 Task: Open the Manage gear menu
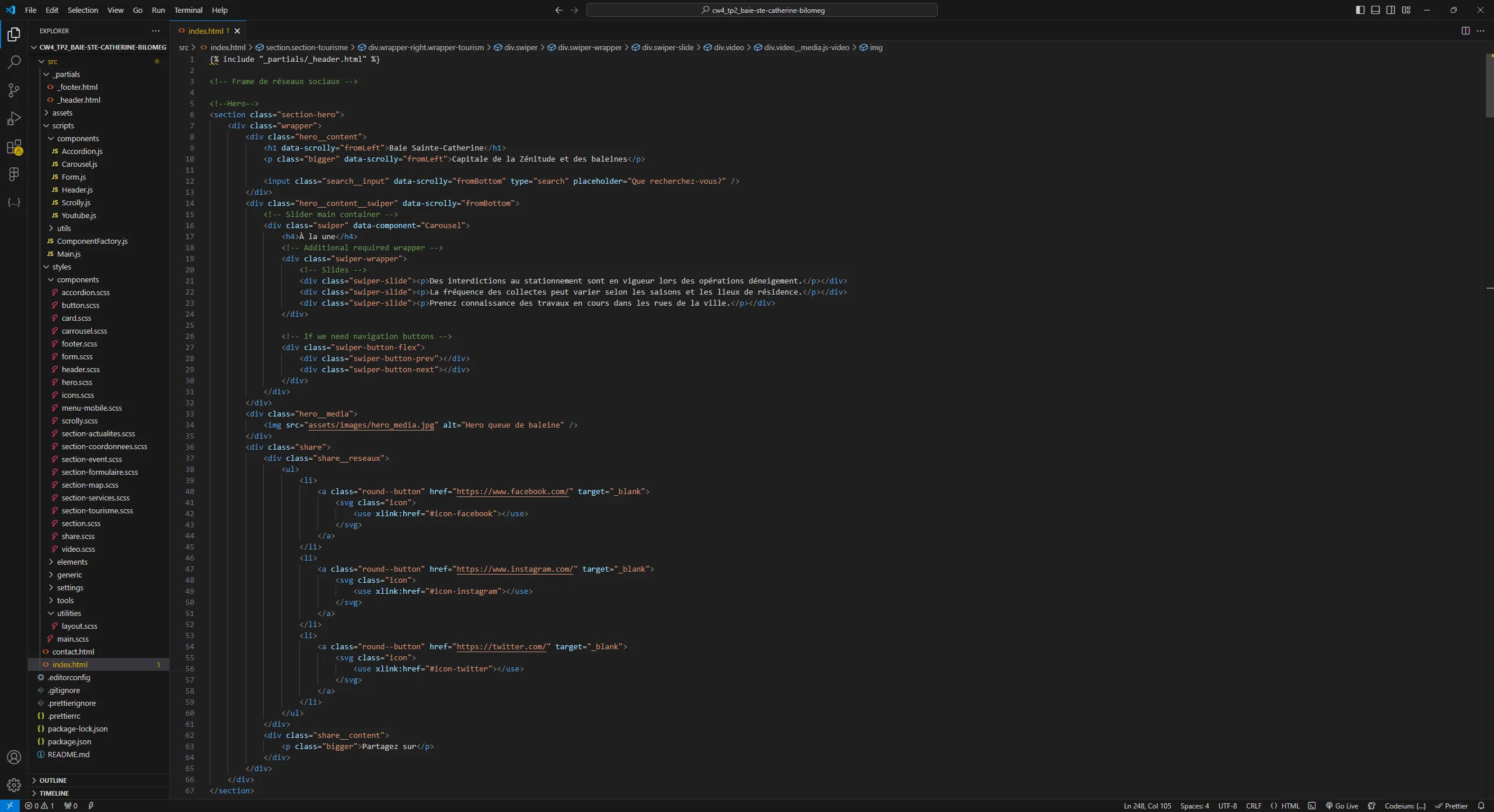pyautogui.click(x=14, y=785)
